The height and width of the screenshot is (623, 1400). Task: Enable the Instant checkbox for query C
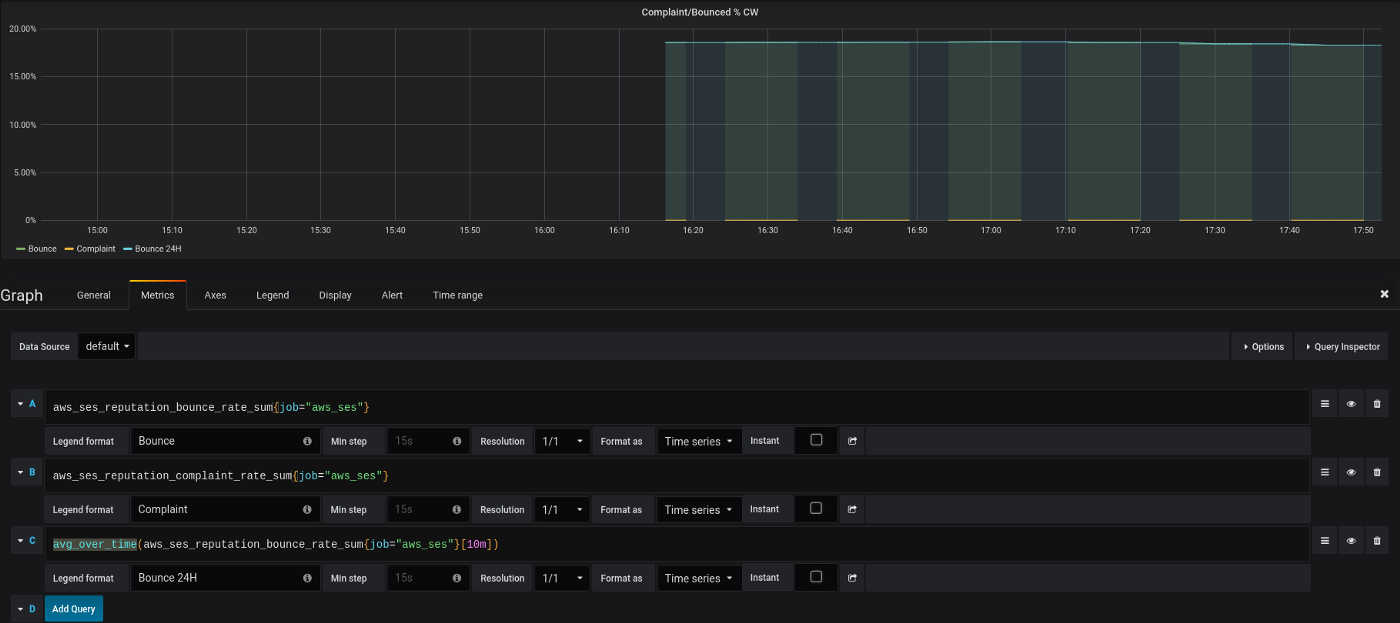click(816, 577)
